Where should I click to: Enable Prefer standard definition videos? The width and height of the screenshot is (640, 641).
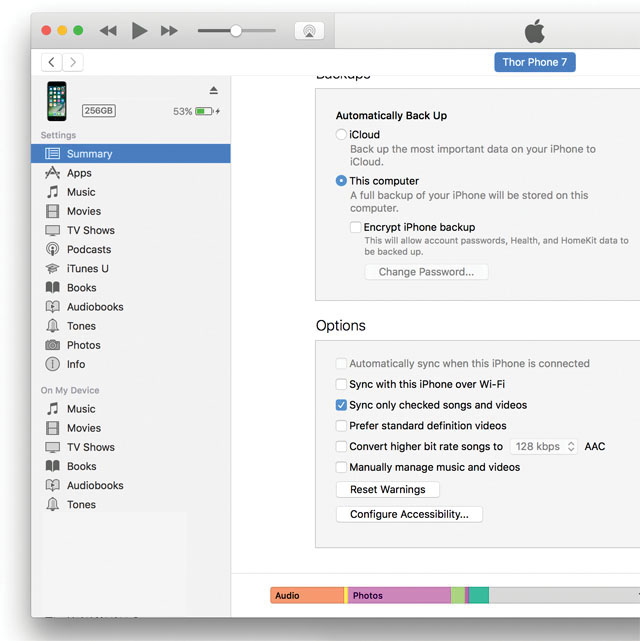point(341,426)
